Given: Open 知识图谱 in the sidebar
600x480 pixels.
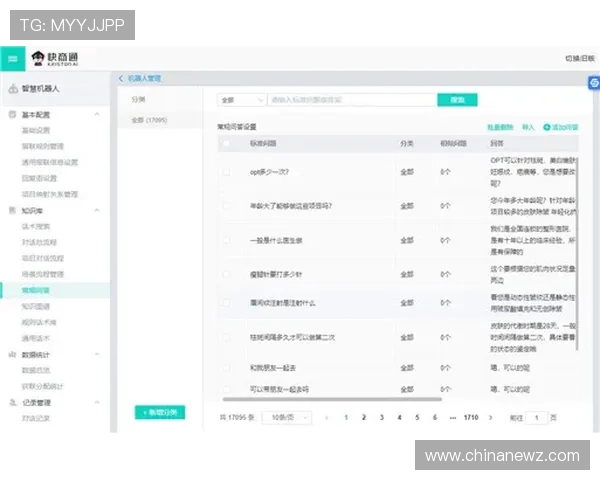Looking at the screenshot, I should click(36, 306).
